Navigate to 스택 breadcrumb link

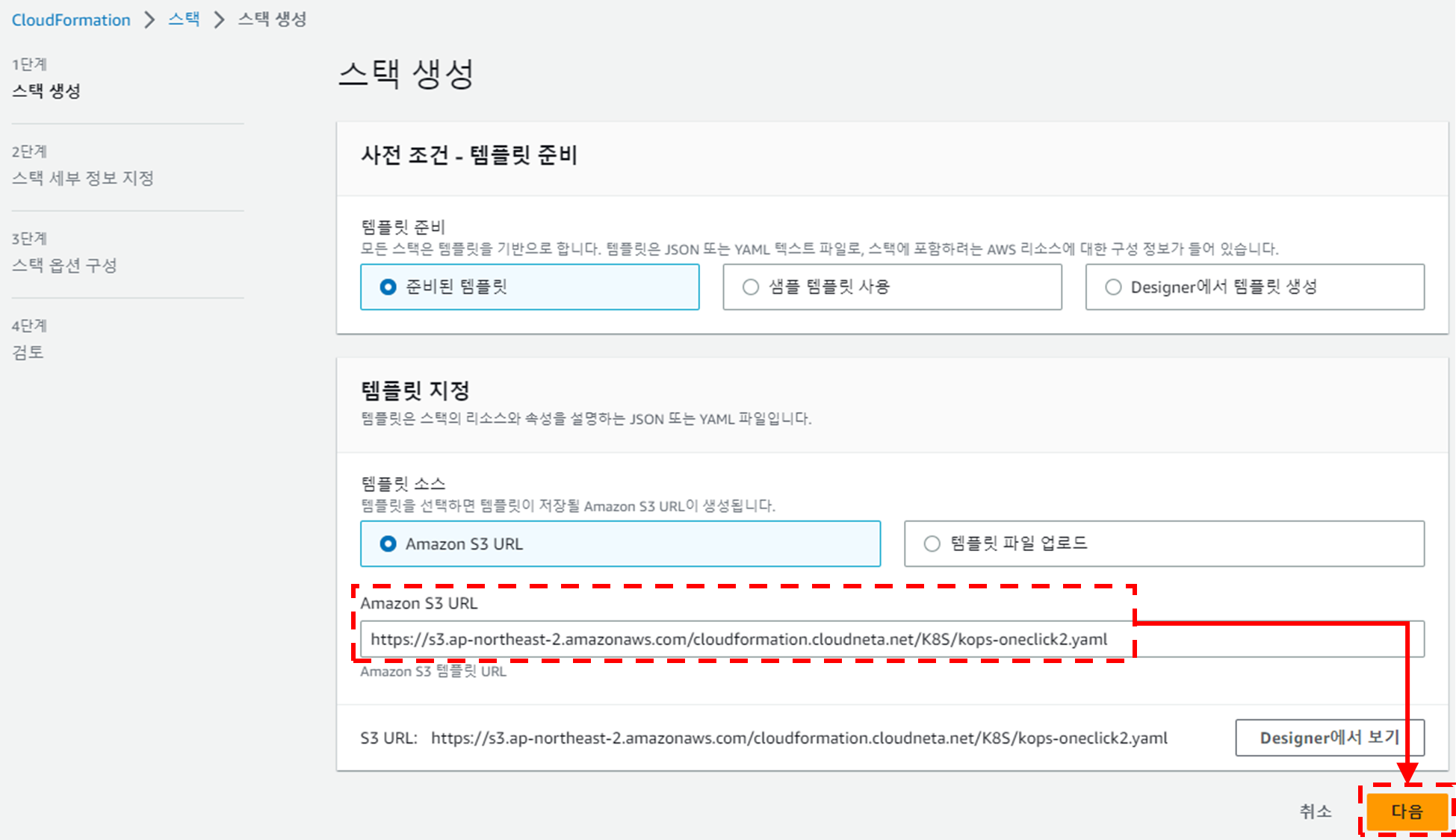point(184,19)
